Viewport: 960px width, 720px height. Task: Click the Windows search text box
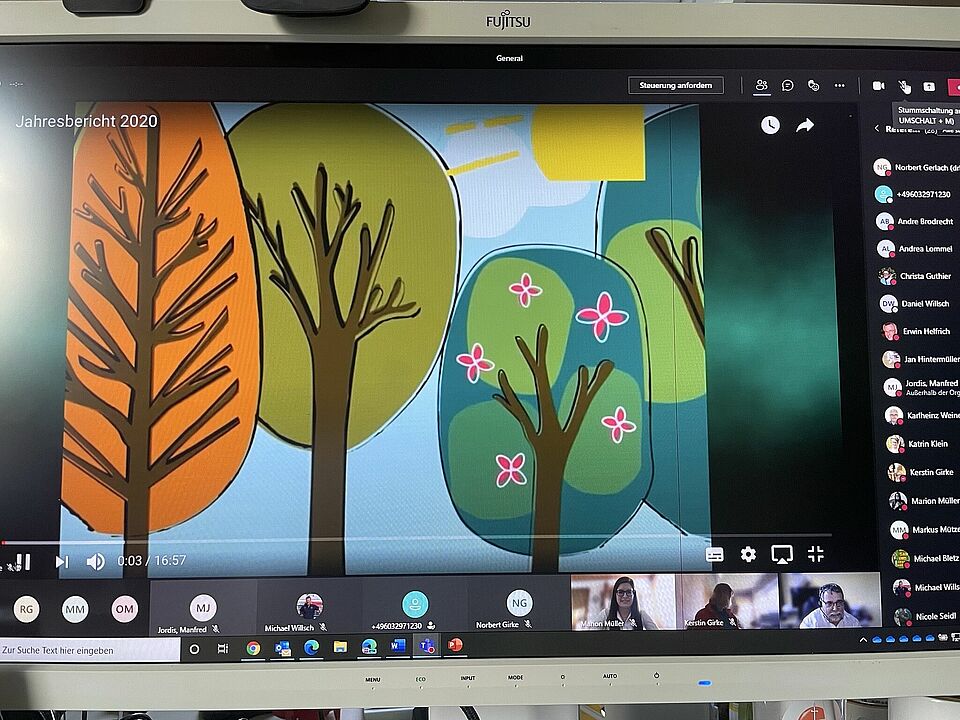click(89, 650)
